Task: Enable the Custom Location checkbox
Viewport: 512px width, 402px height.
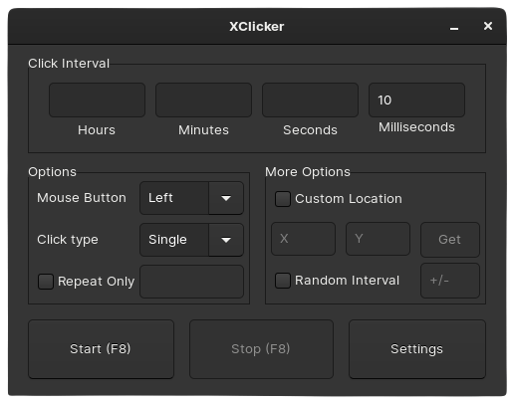Action: click(283, 199)
